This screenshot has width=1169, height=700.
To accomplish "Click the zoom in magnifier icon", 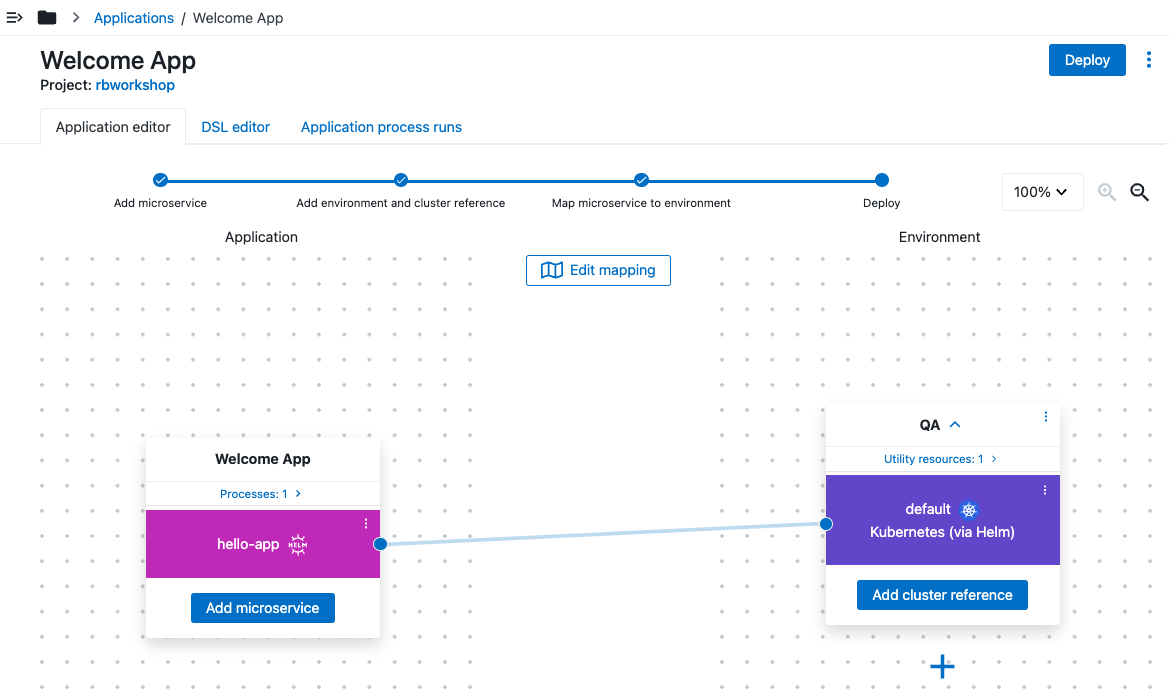I will [x=1107, y=192].
